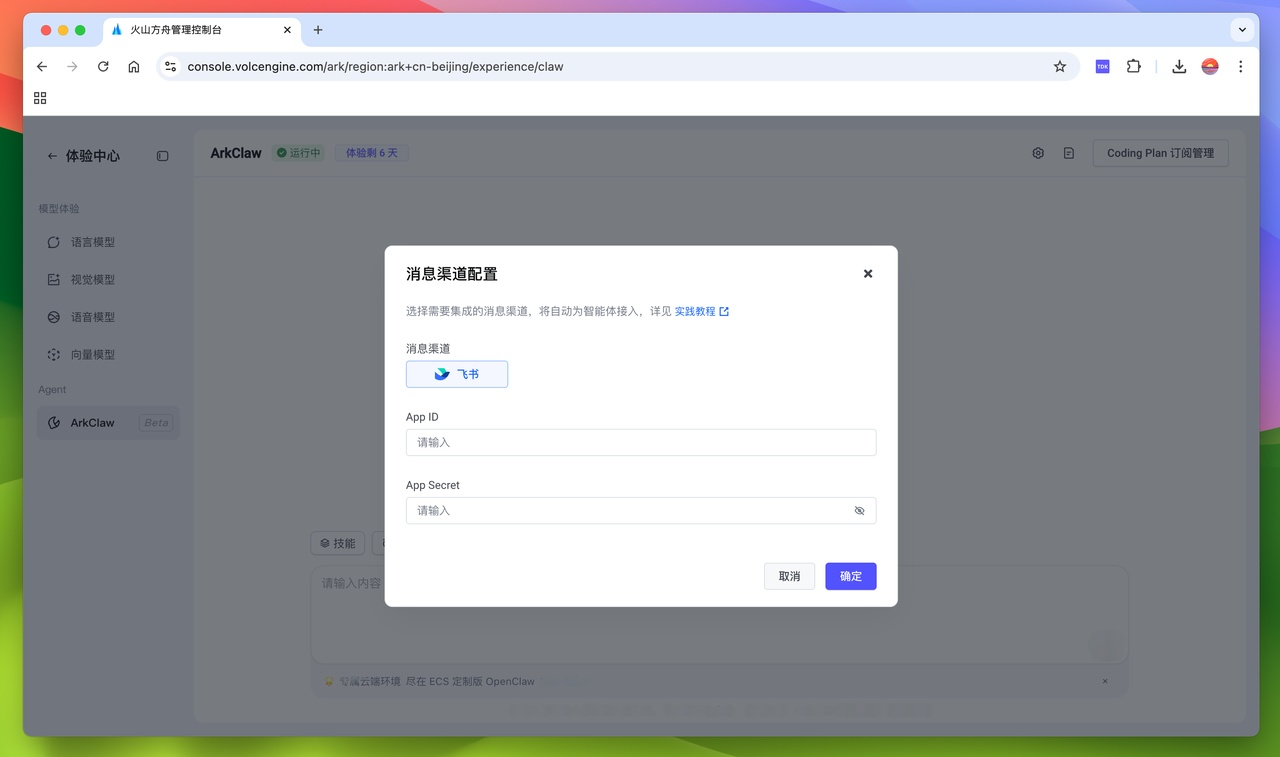Open the document icon next to the gear
The image size is (1280, 757).
[x=1068, y=152]
